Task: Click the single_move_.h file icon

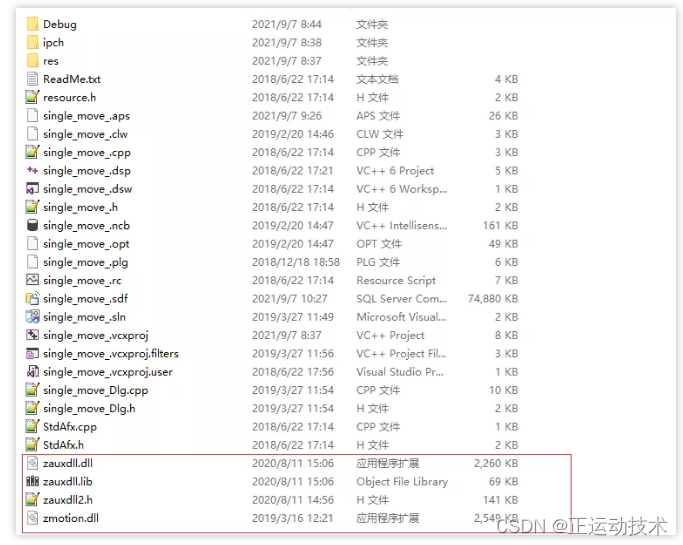Action: coord(33,207)
